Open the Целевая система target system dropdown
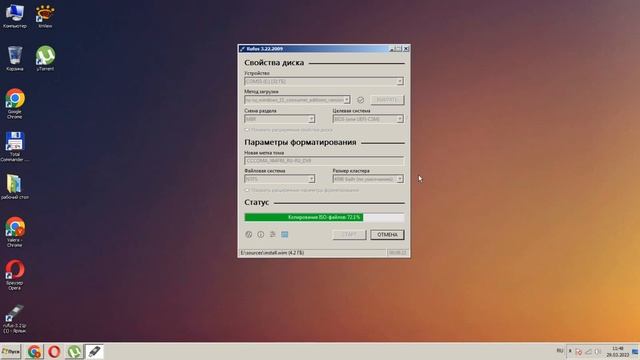 coord(368,119)
